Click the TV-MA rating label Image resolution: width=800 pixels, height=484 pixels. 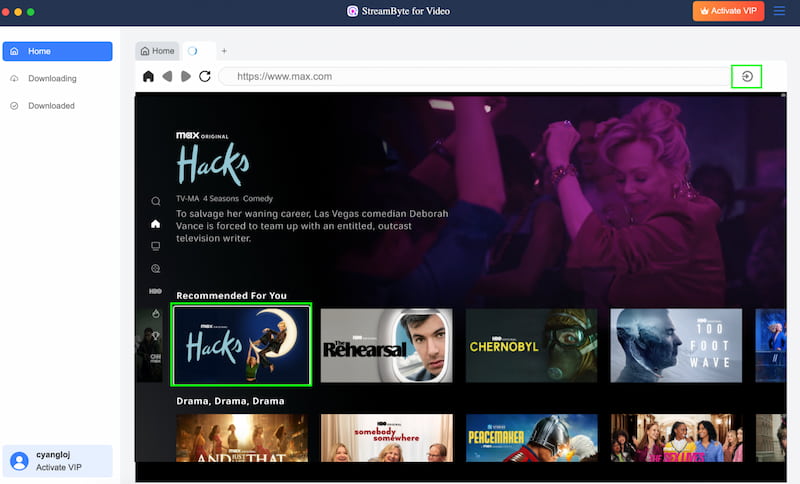pos(187,198)
